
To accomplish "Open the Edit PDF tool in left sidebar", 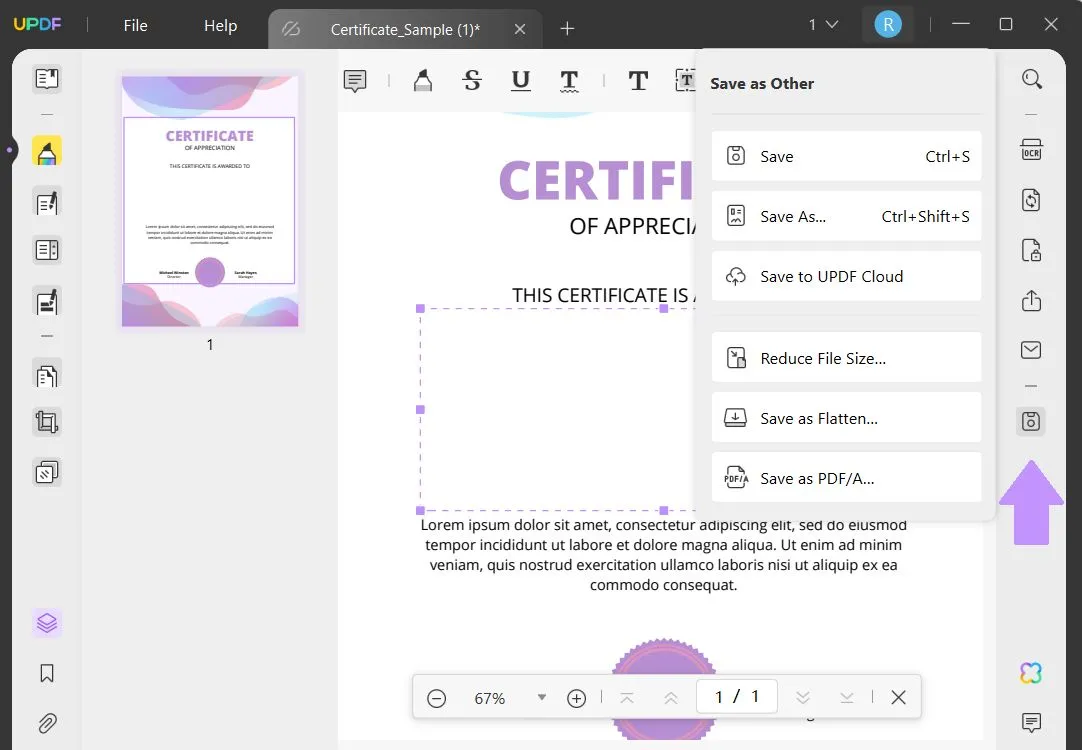I will [x=47, y=201].
